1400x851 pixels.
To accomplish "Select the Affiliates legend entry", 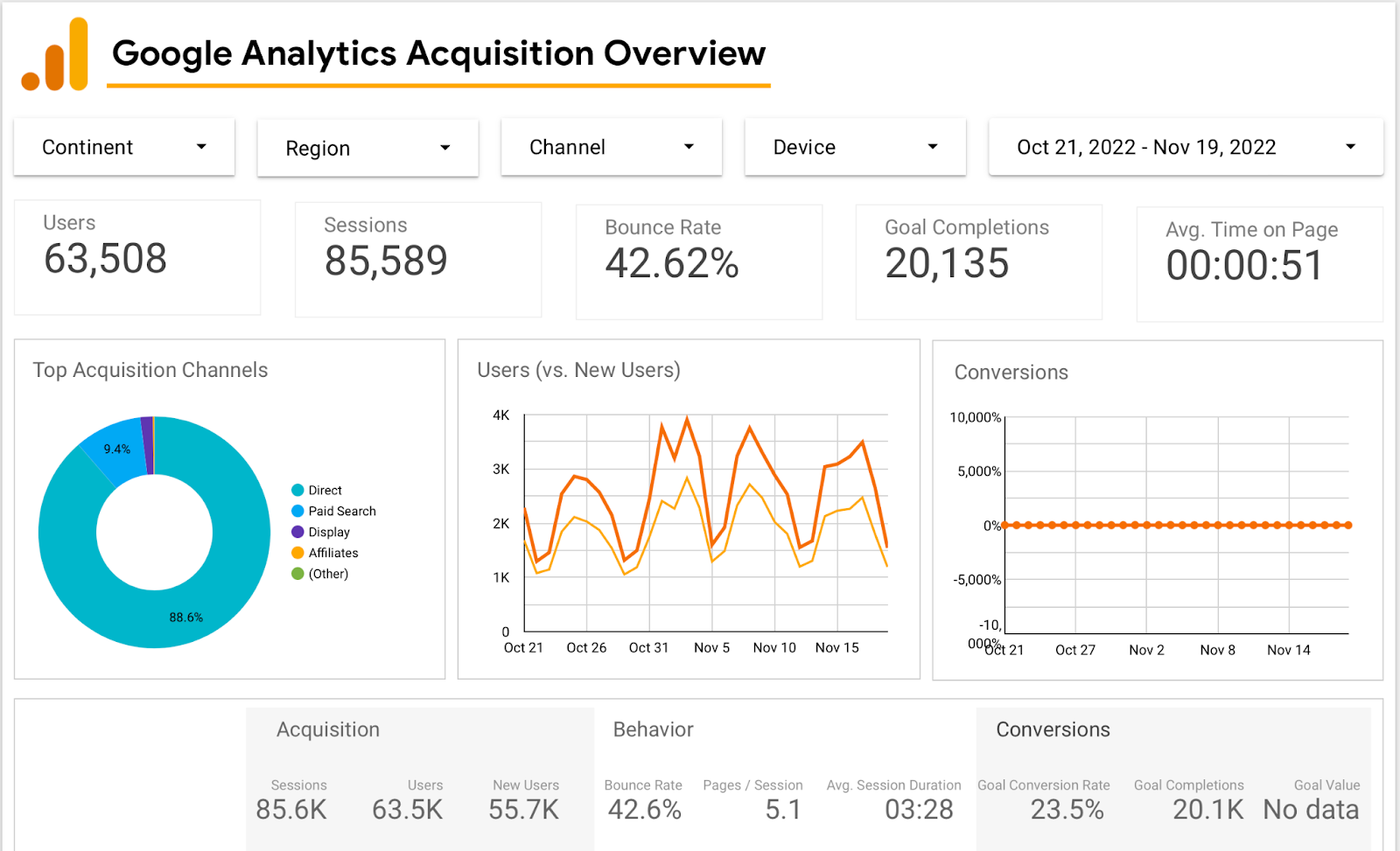I will click(x=333, y=553).
